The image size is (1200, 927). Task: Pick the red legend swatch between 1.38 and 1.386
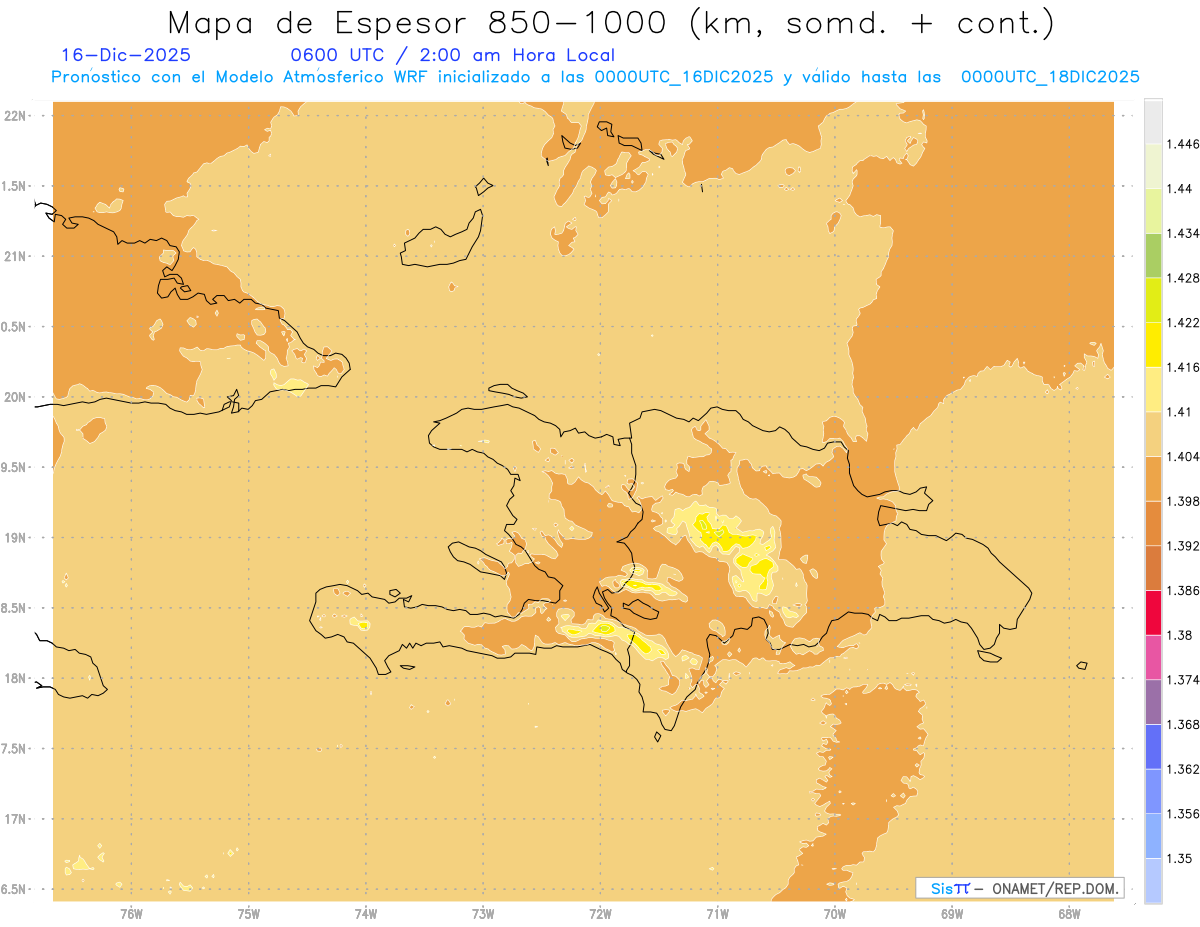tap(1153, 612)
